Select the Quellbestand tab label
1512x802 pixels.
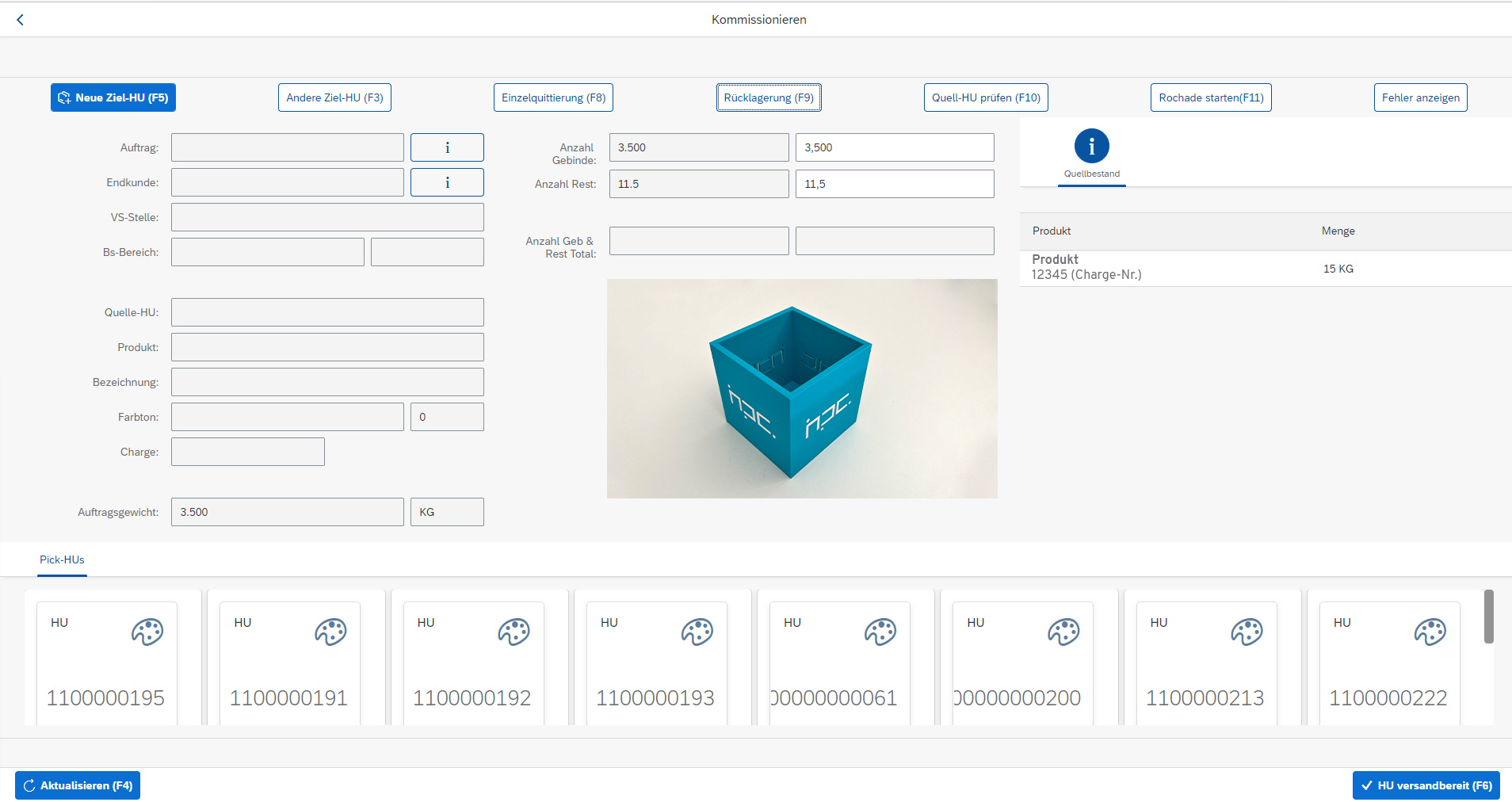pos(1092,174)
